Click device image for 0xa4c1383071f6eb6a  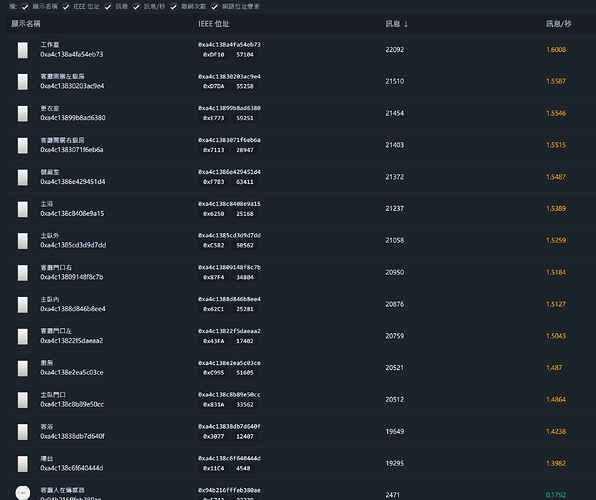[x=23, y=145]
